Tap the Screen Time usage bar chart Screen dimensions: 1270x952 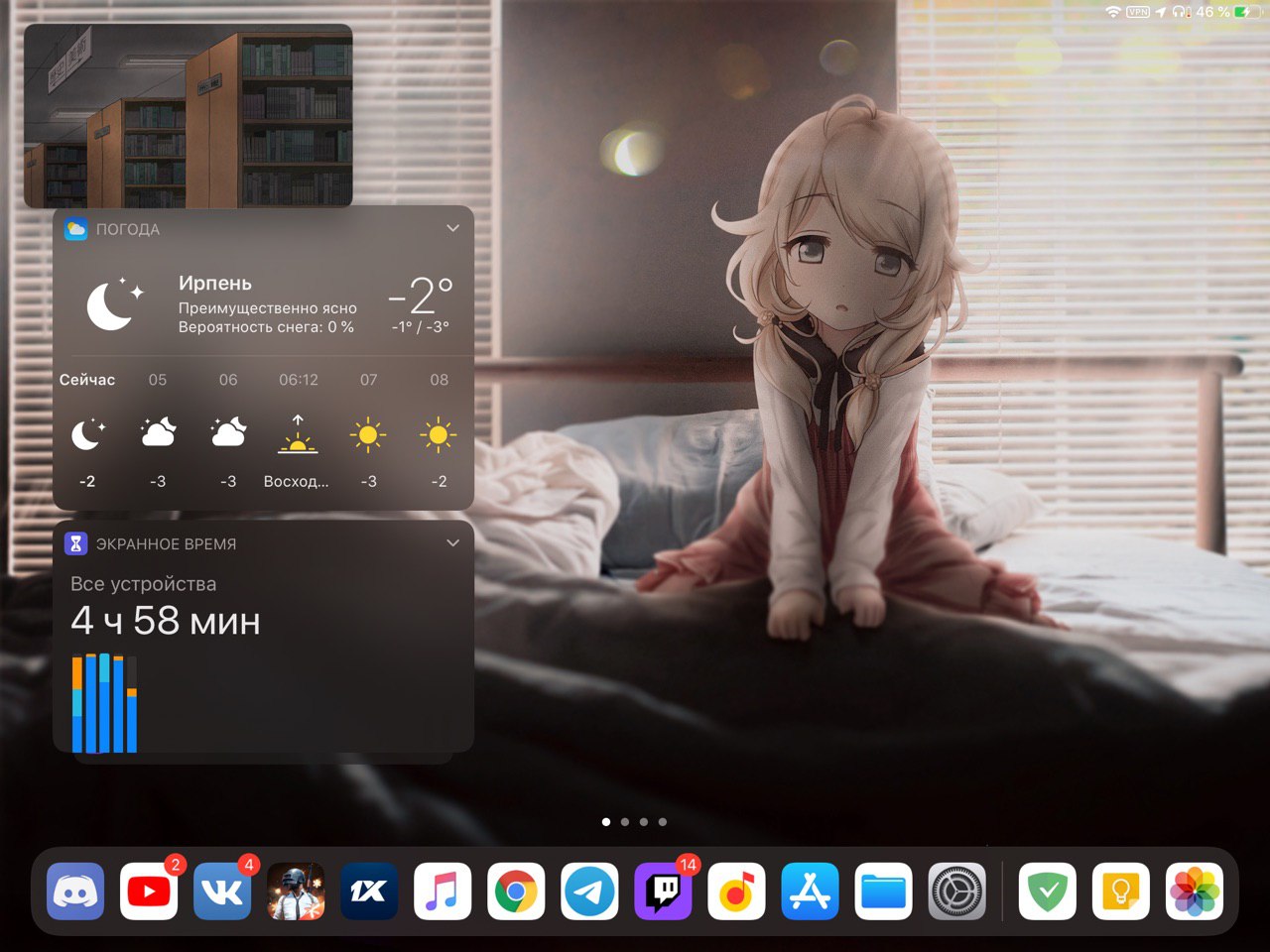(104, 702)
